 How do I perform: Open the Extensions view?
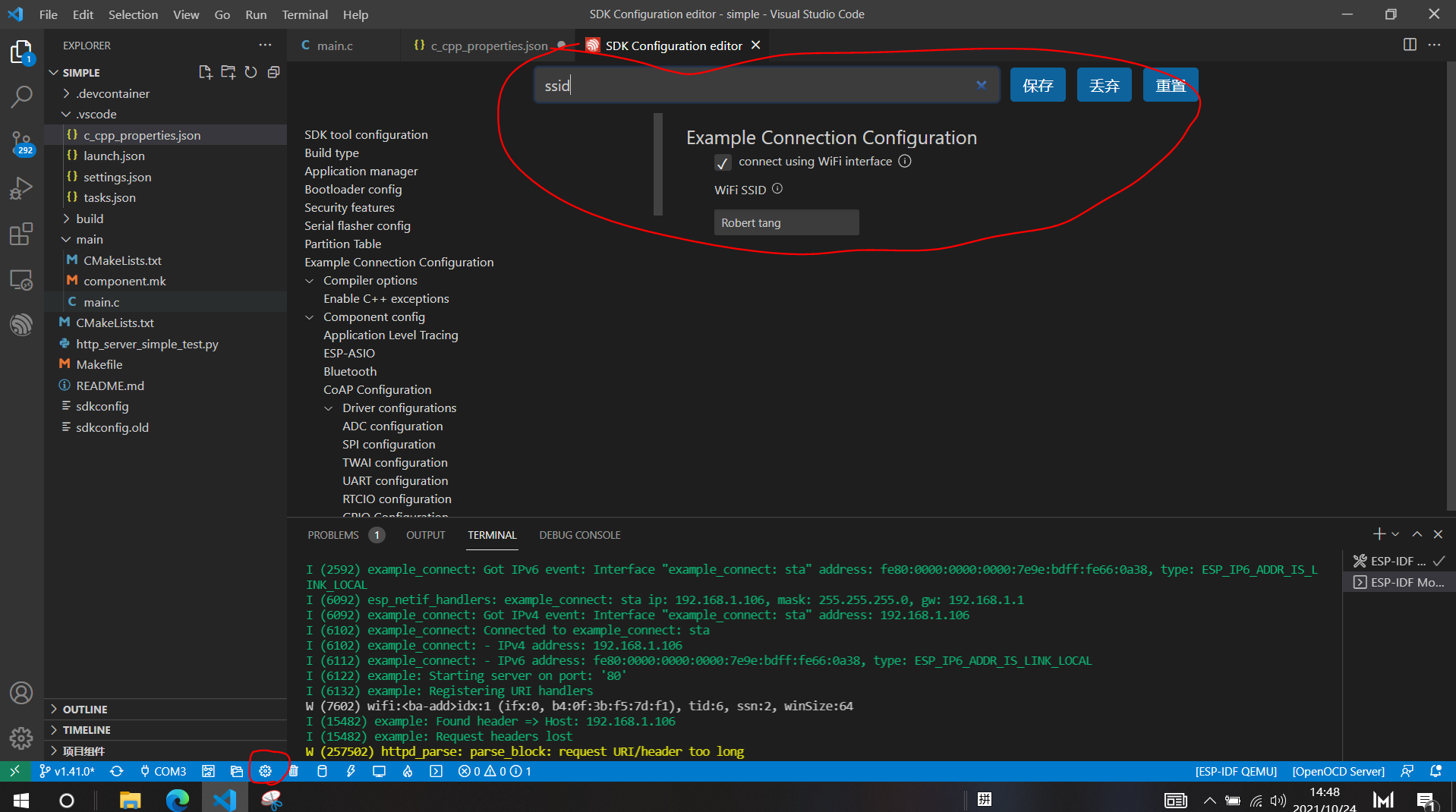click(21, 234)
